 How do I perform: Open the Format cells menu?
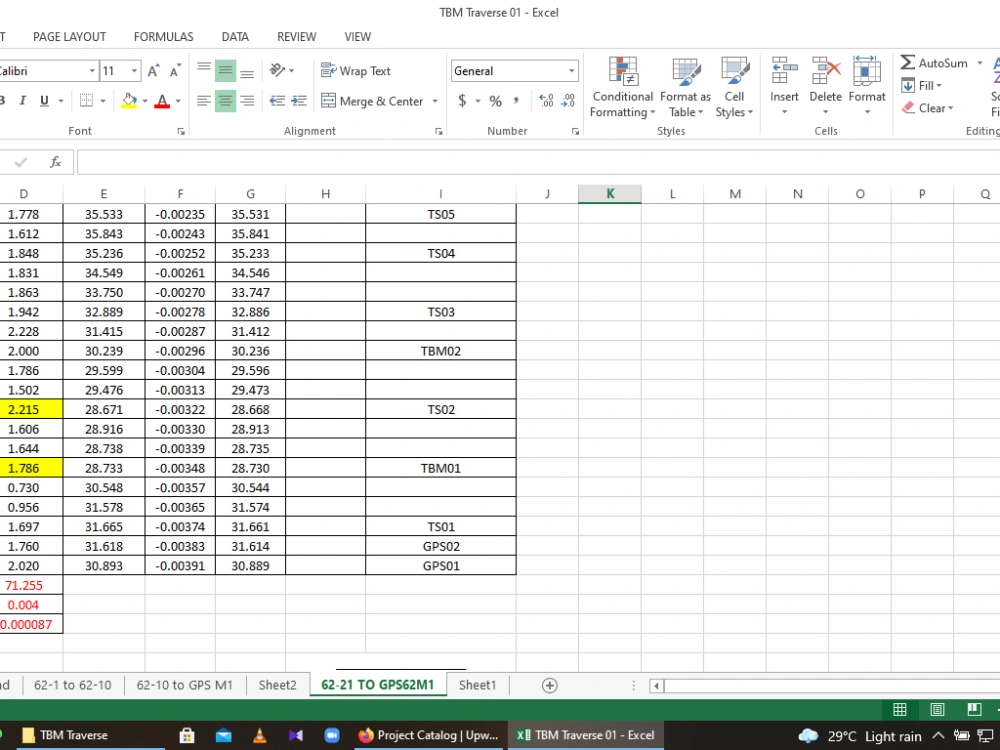tap(867, 86)
